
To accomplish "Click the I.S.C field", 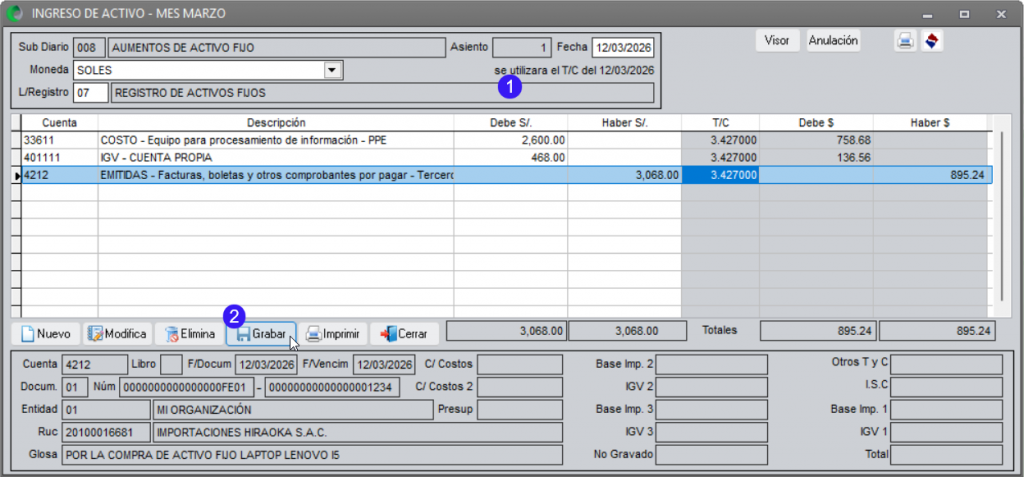I will point(946,387).
